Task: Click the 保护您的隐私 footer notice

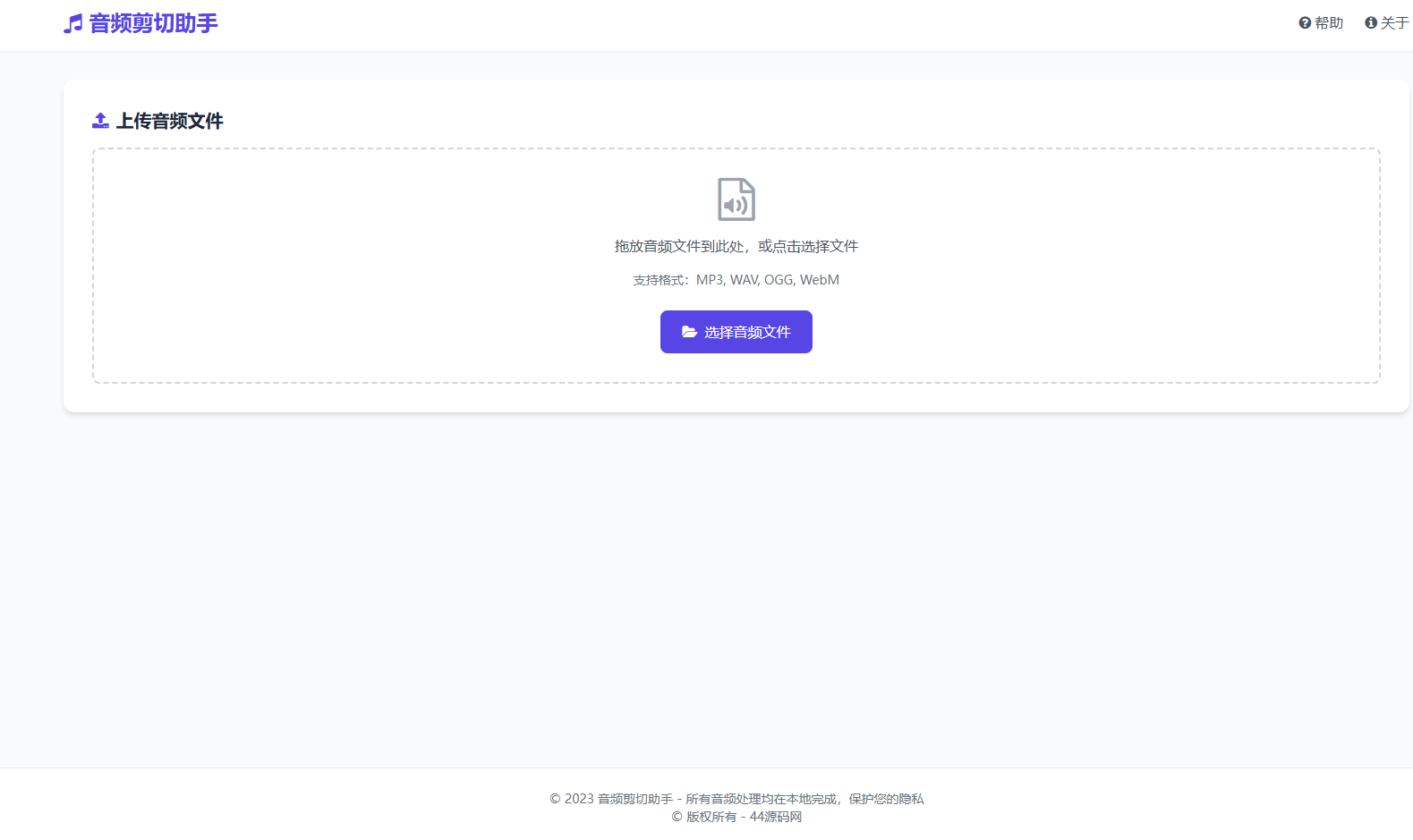Action: [x=886, y=799]
